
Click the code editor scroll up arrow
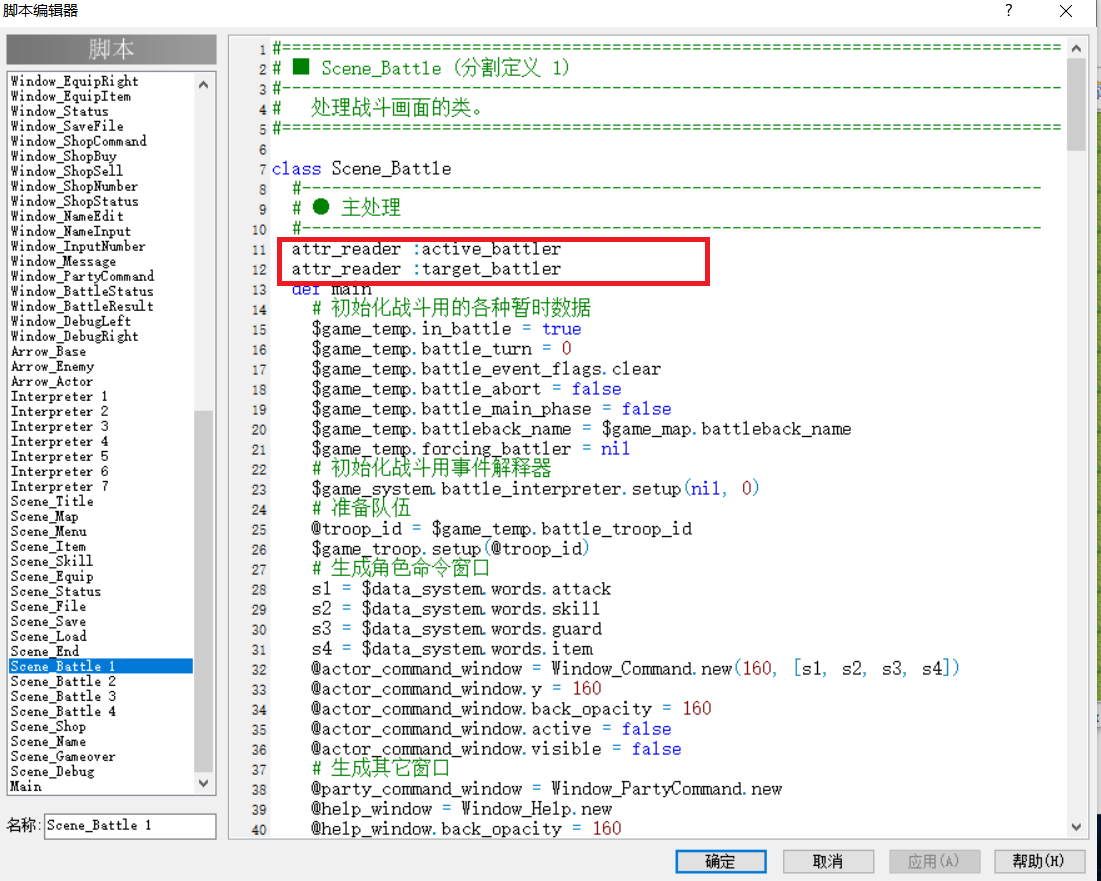(1076, 48)
